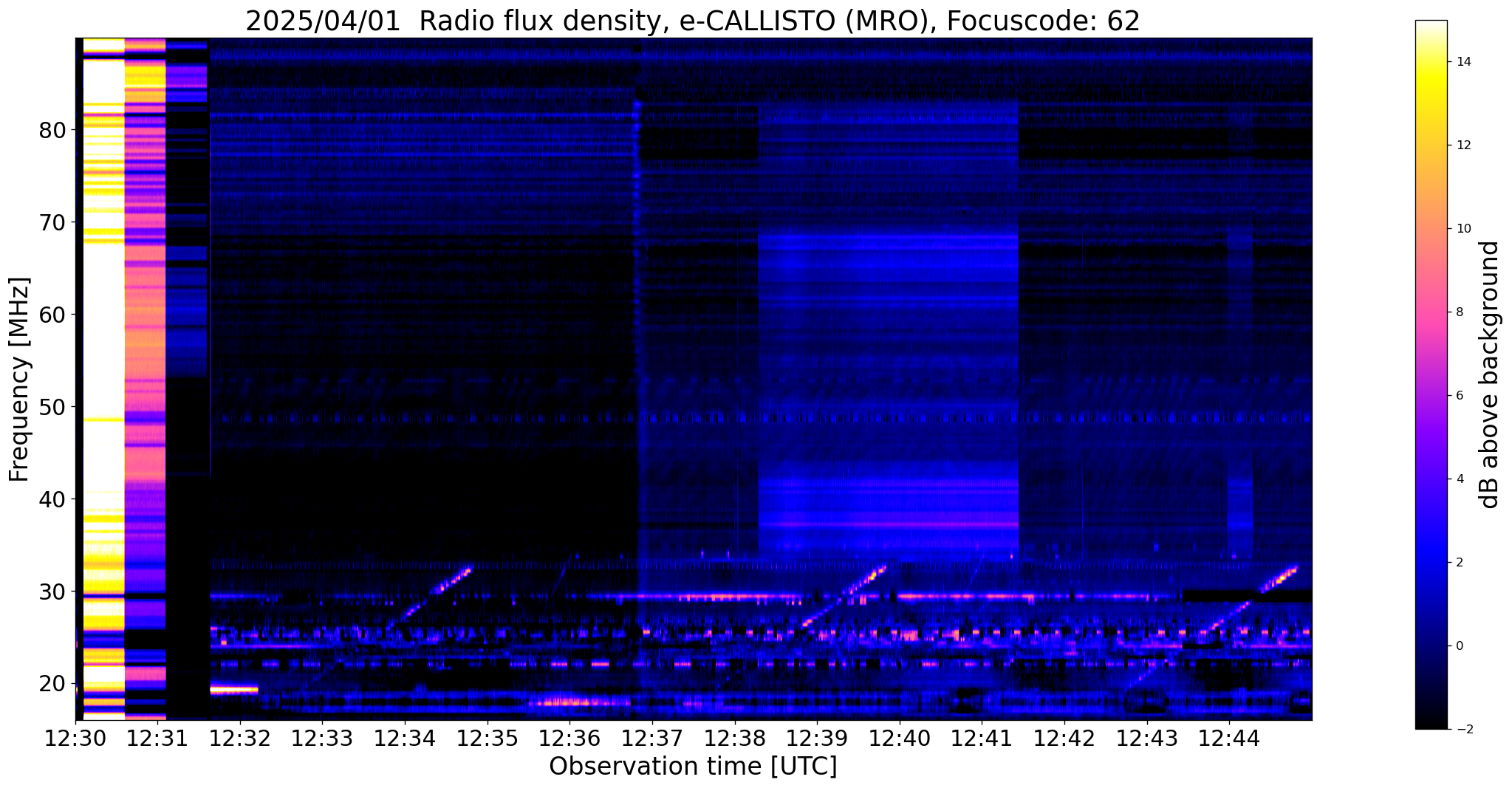Click the 12:42 time tick label

pos(1064,737)
